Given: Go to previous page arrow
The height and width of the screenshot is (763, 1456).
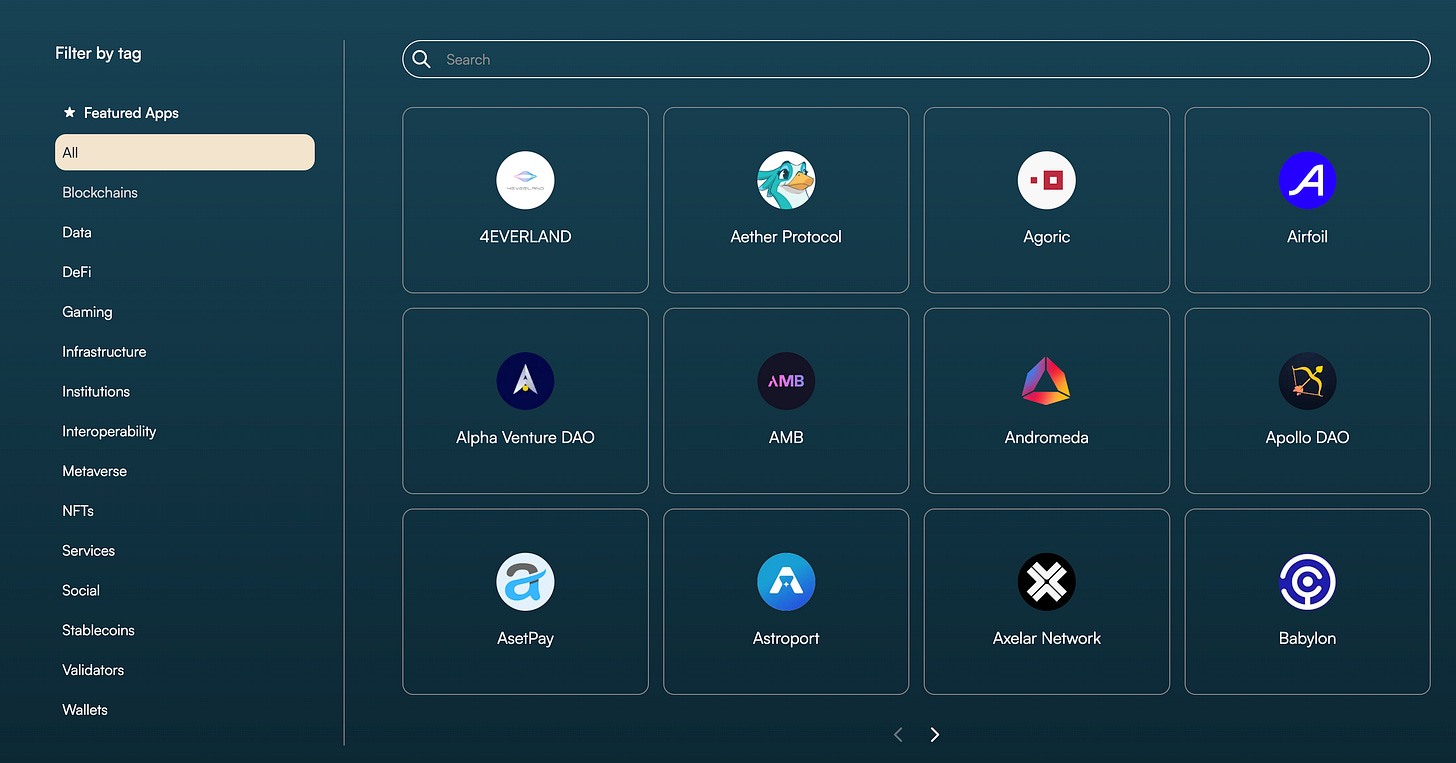Looking at the screenshot, I should tap(898, 735).
